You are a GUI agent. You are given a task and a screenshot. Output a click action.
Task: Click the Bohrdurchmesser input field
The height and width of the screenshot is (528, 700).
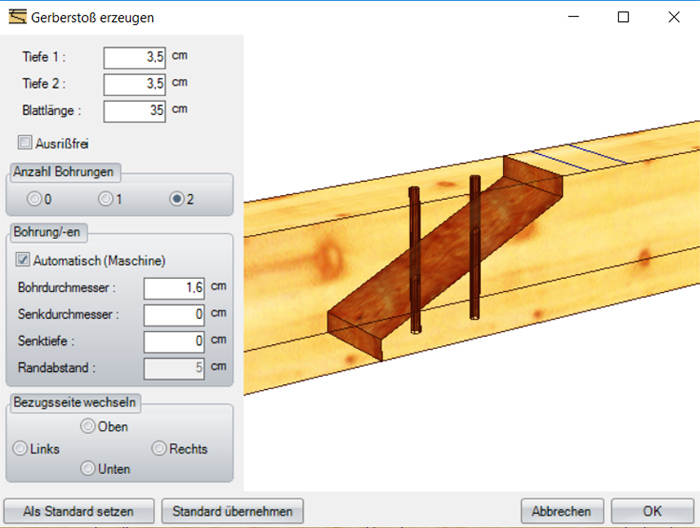[x=174, y=288]
